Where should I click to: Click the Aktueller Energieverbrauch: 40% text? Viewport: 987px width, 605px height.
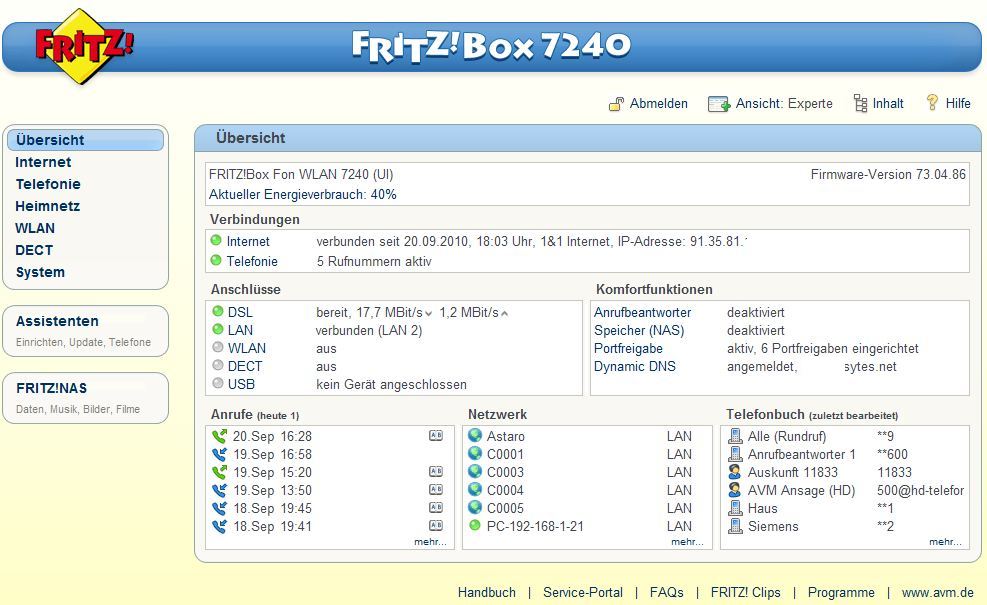(x=303, y=195)
